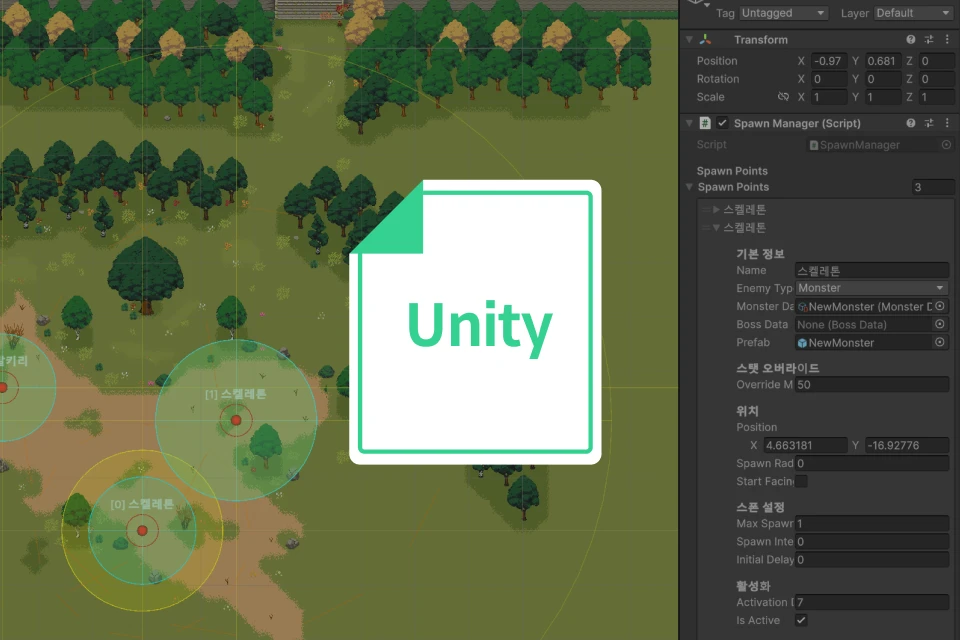
Task: Click the blue cube icon in the Prefab field
Action: (x=802, y=343)
